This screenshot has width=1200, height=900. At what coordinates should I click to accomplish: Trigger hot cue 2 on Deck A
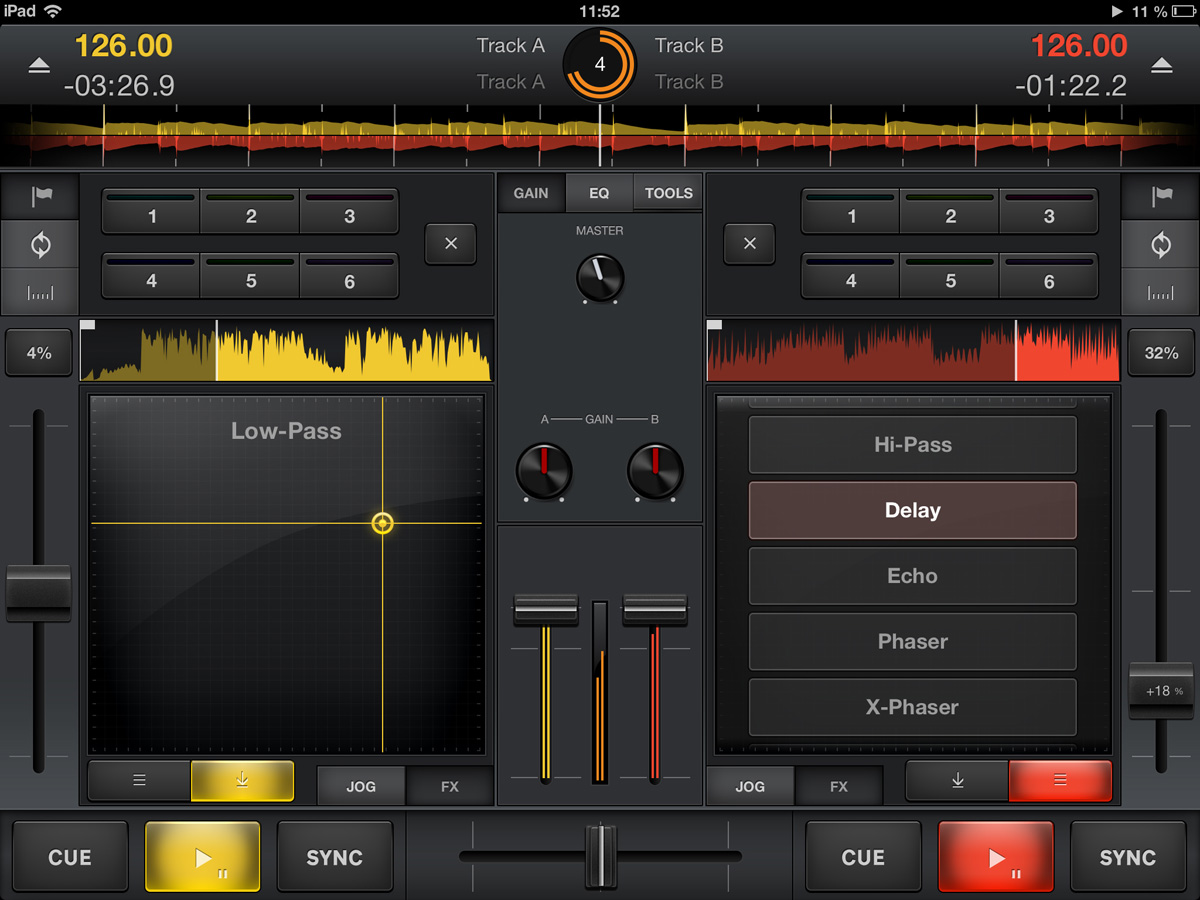[251, 212]
